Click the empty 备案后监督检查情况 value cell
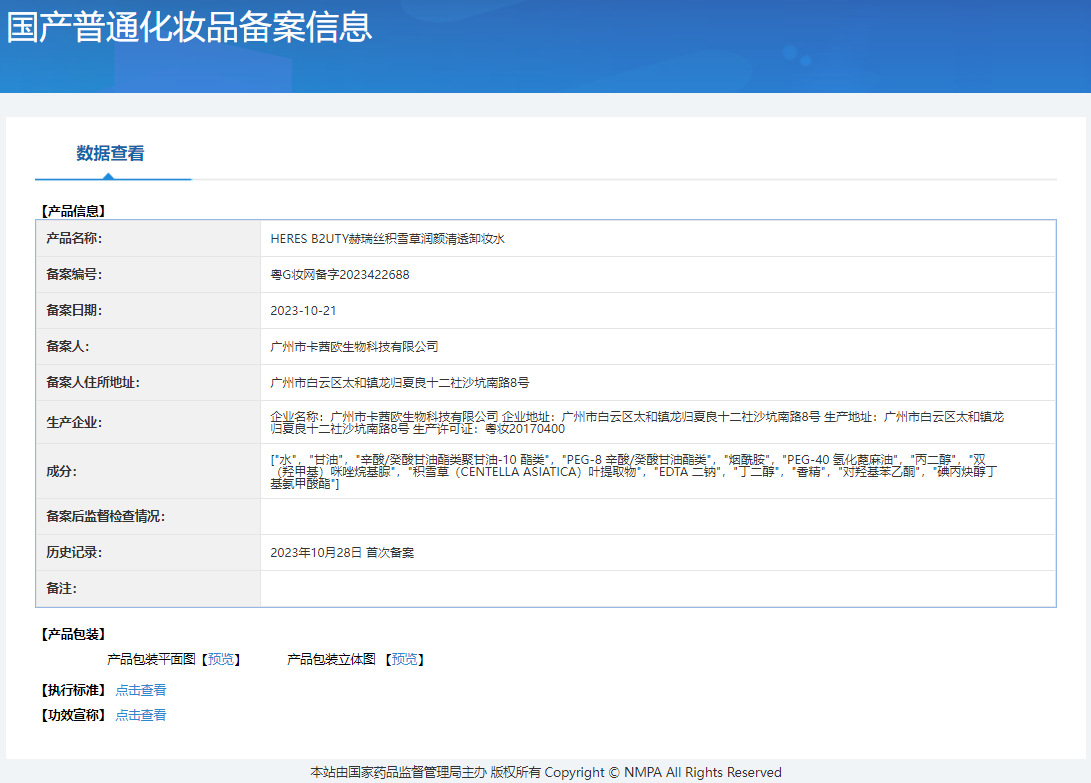 click(x=657, y=516)
